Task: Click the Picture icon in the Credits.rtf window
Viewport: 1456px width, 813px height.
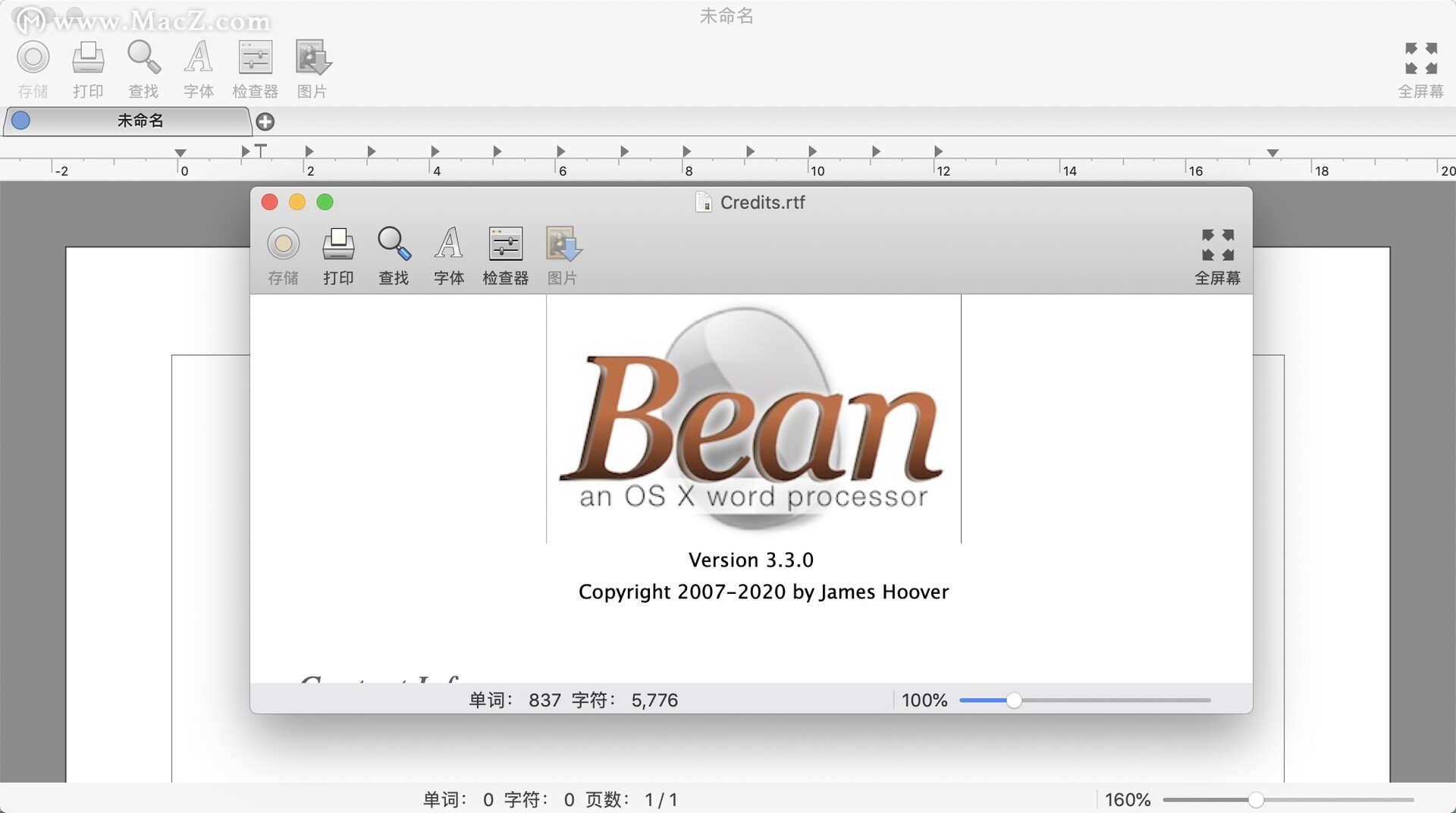Action: pos(563,244)
